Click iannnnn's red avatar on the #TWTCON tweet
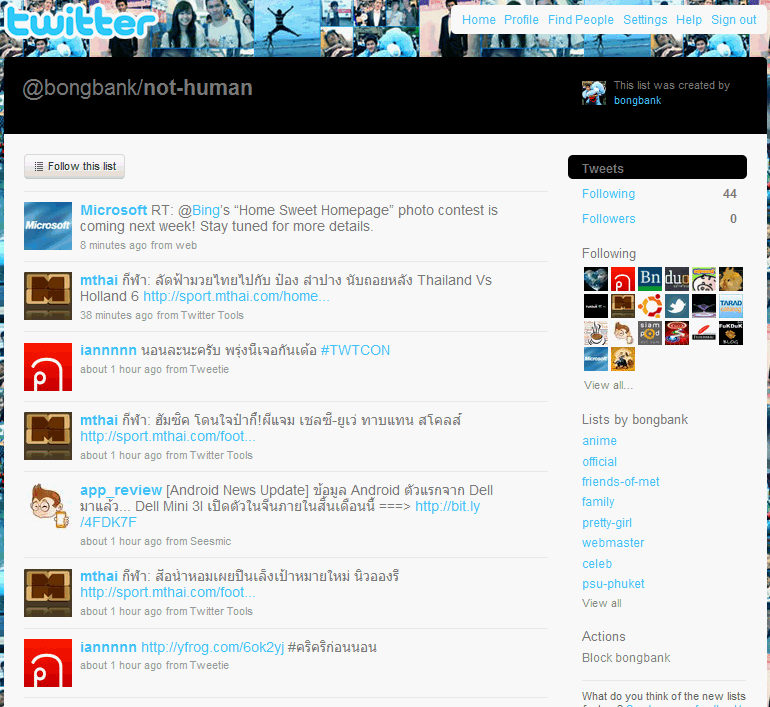The height and width of the screenshot is (707, 770). click(48, 367)
